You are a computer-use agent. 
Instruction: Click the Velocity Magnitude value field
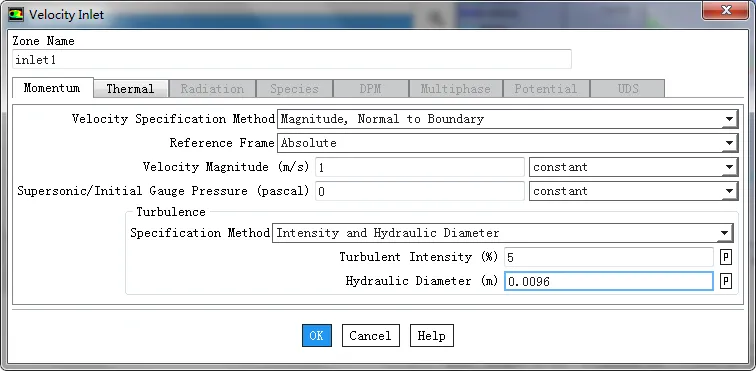pyautogui.click(x=420, y=167)
